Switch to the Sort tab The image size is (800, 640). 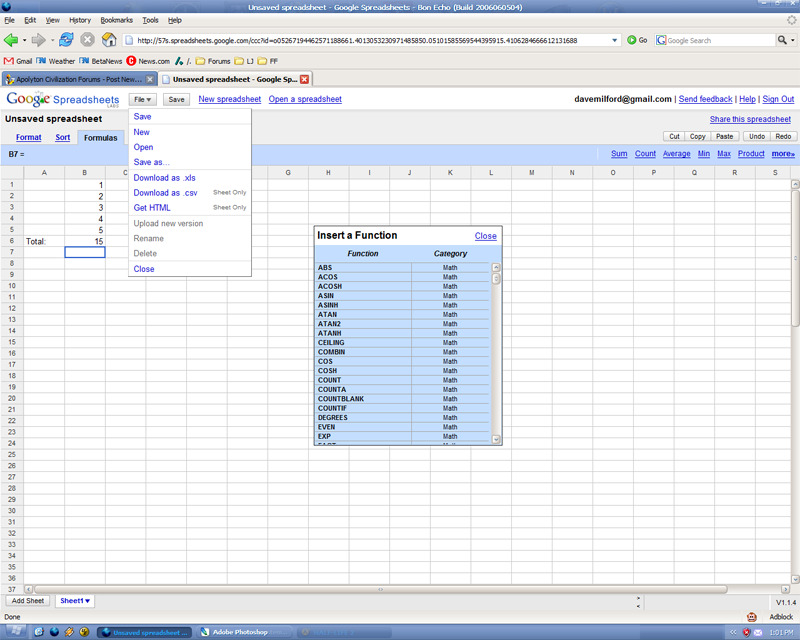[x=63, y=137]
